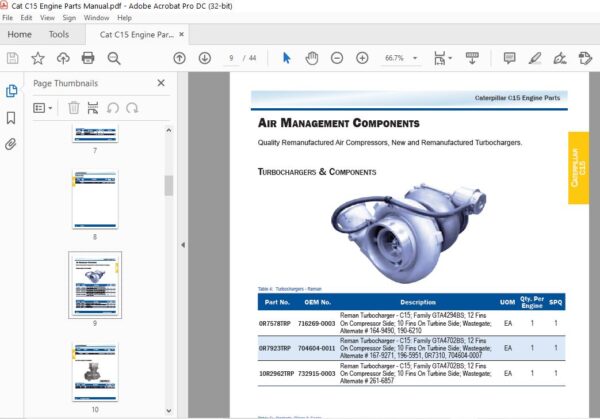Select page 7 thumbnail

point(95,135)
